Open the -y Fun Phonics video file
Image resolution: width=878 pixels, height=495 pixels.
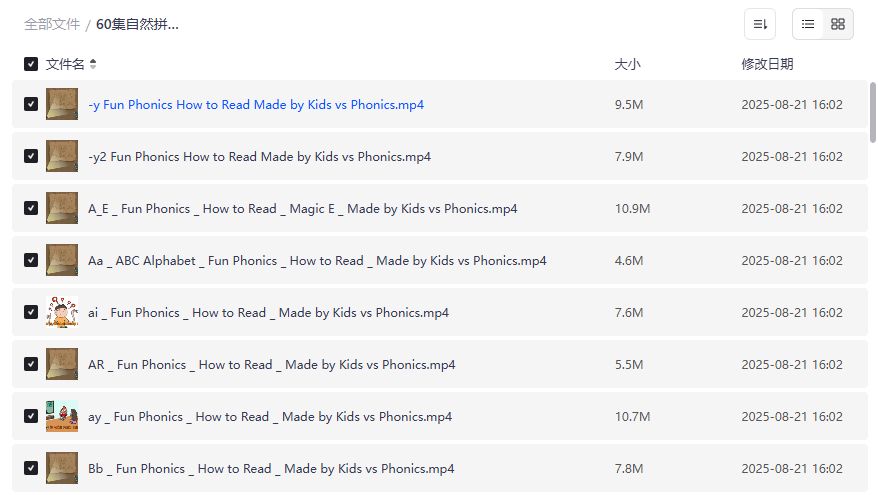pos(256,105)
